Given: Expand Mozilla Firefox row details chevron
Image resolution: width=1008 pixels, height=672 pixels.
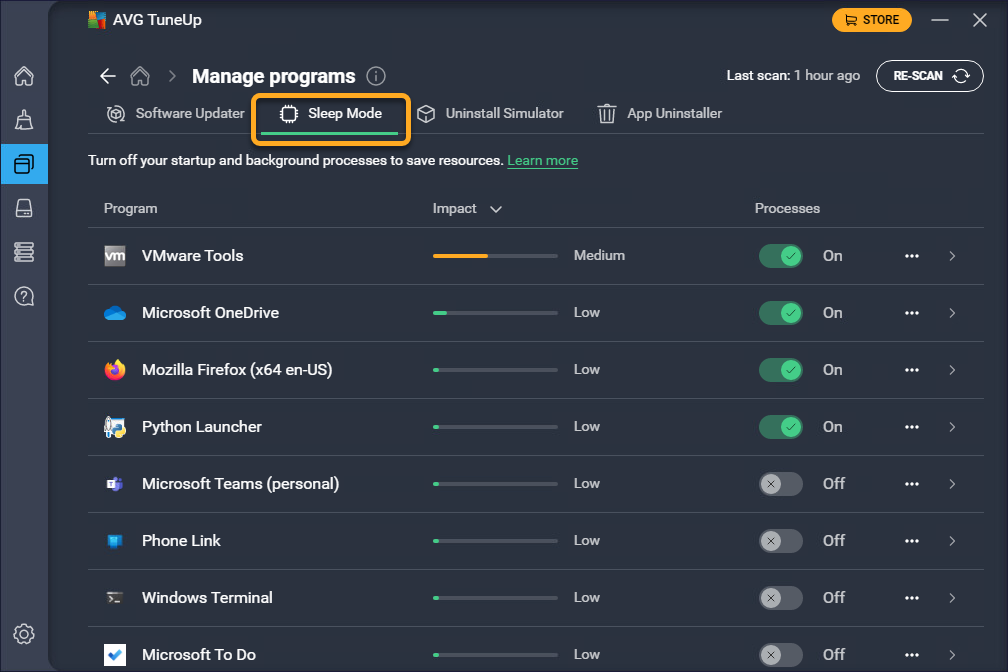Looking at the screenshot, I should tap(952, 370).
